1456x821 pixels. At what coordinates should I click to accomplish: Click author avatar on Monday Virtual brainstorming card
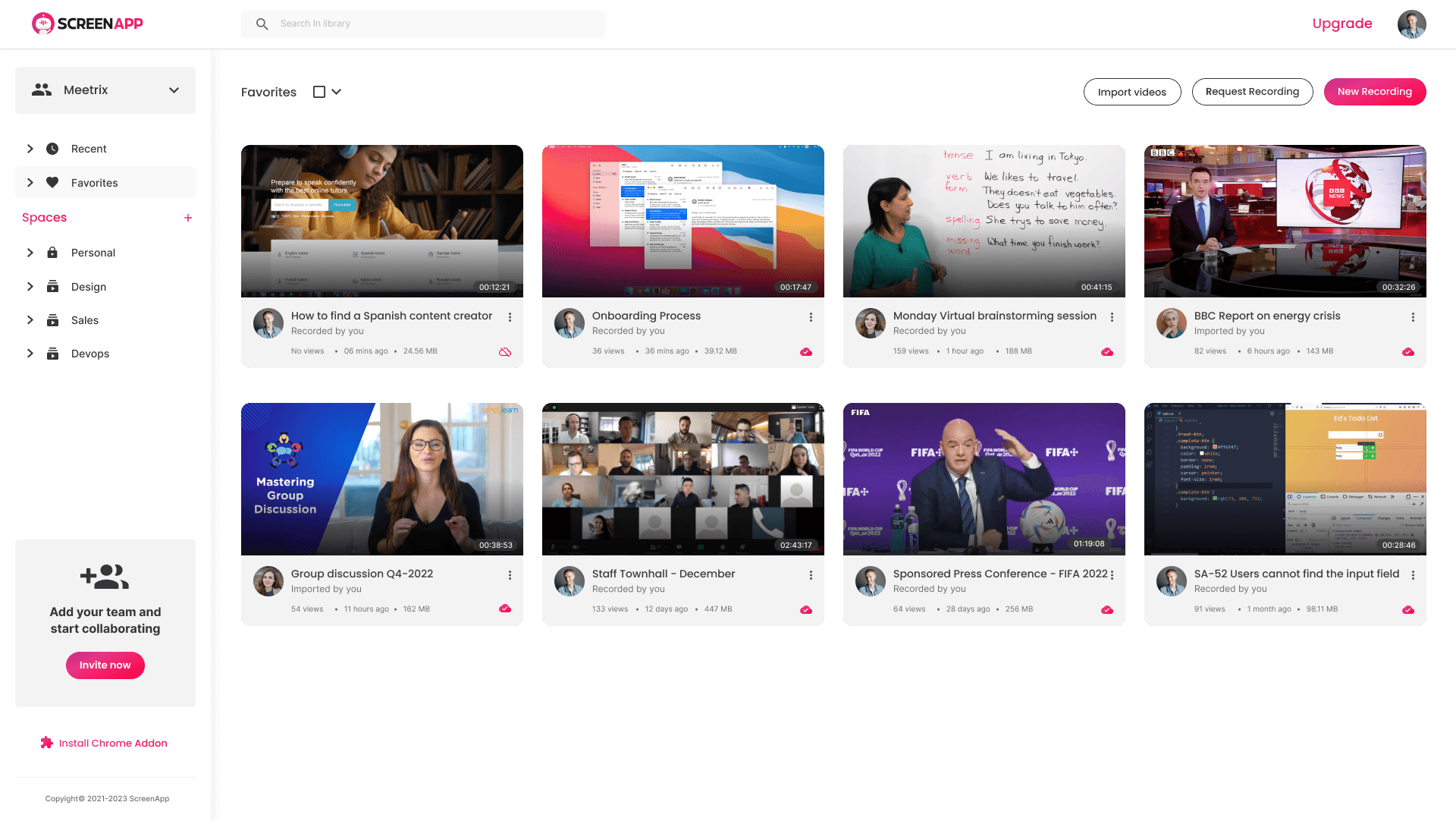(x=870, y=323)
